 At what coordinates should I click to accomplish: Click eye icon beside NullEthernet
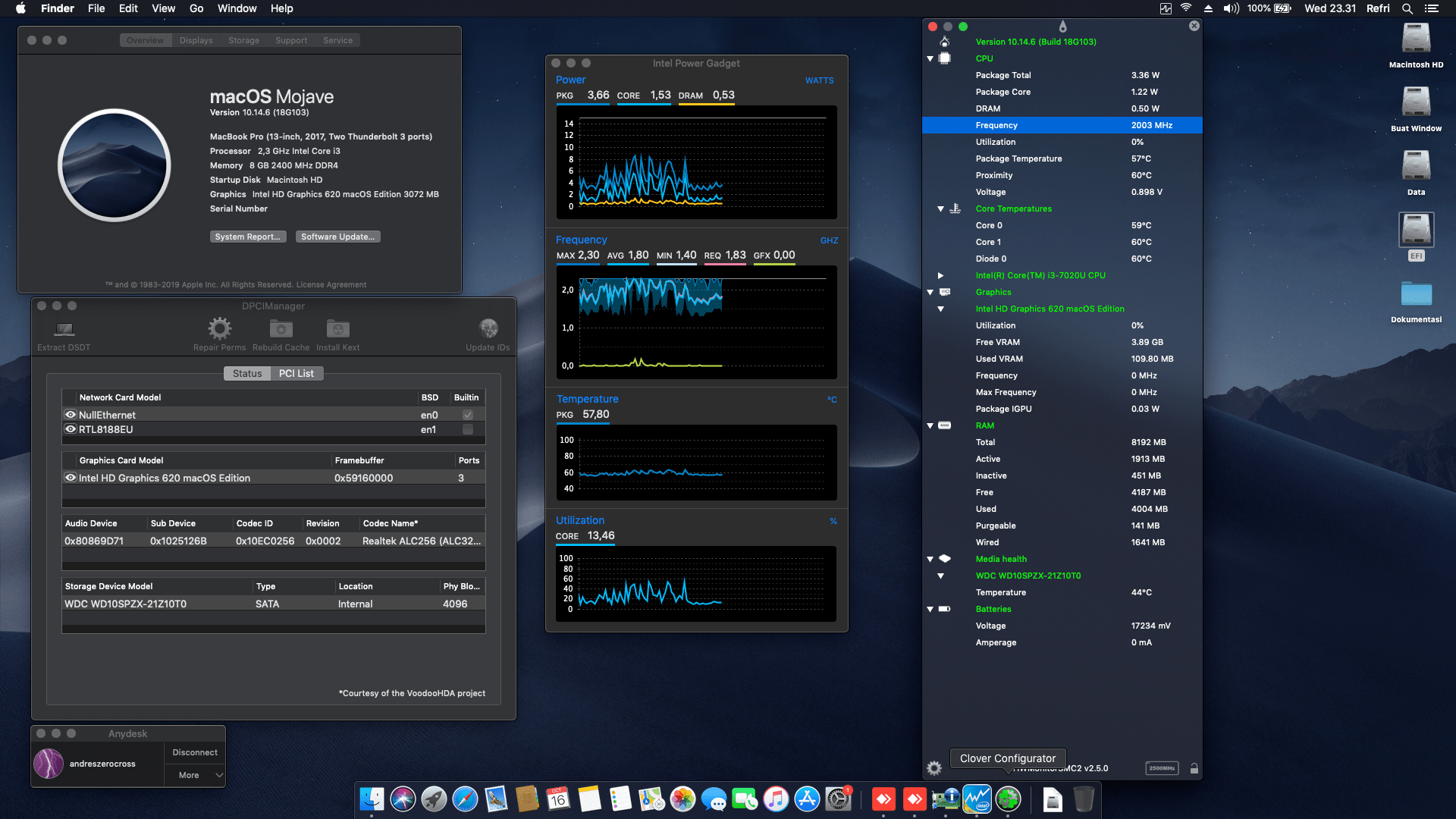(71, 415)
